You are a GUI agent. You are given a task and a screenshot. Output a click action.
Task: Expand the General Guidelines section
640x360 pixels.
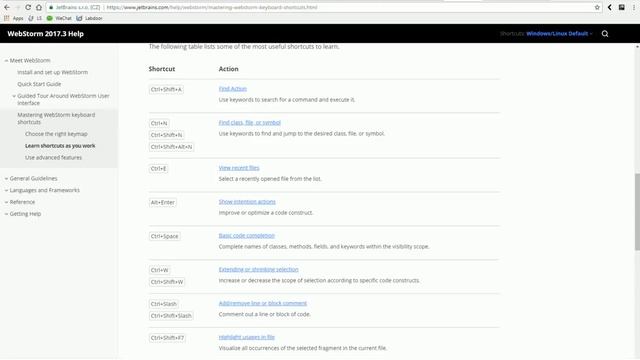[6, 178]
